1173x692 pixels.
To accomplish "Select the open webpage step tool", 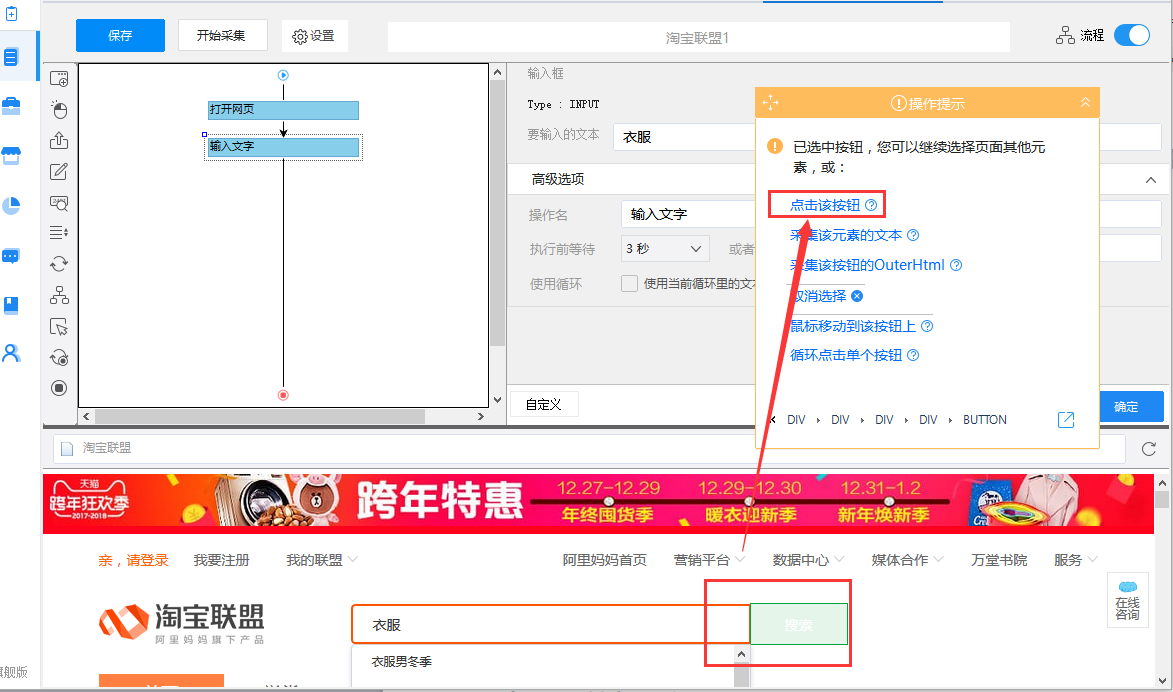I will pyautogui.click(x=59, y=79).
